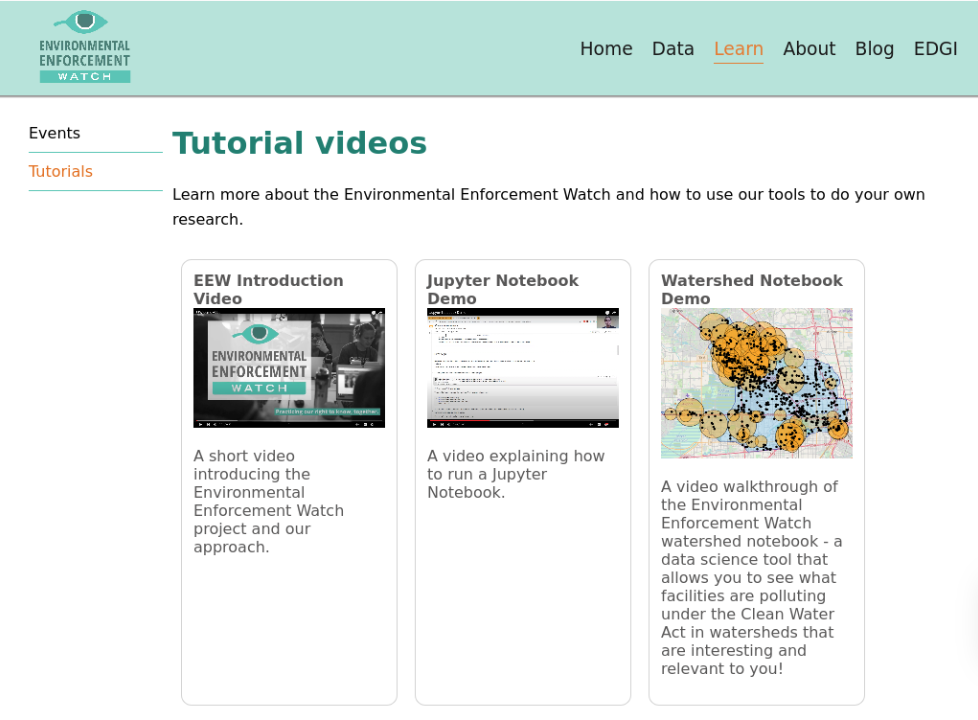Open the Jupyter Notebook Demo title
Screen dimensions: 978x720
pyautogui.click(x=503, y=289)
